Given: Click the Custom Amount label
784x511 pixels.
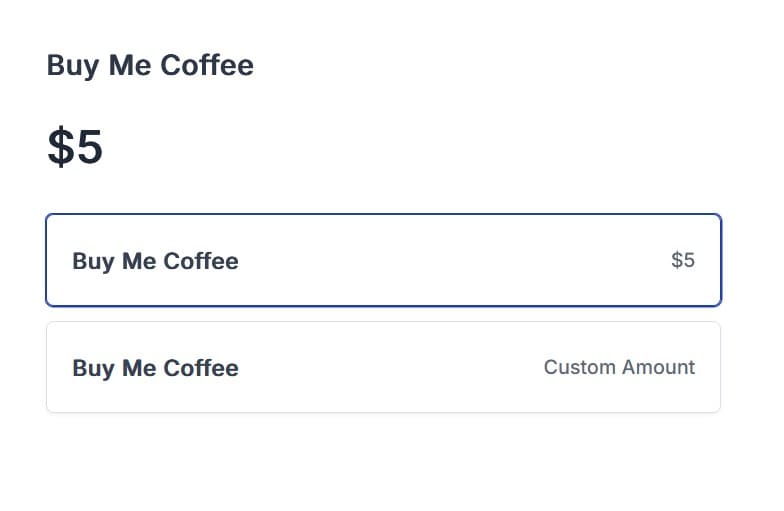Looking at the screenshot, I should [x=619, y=367].
